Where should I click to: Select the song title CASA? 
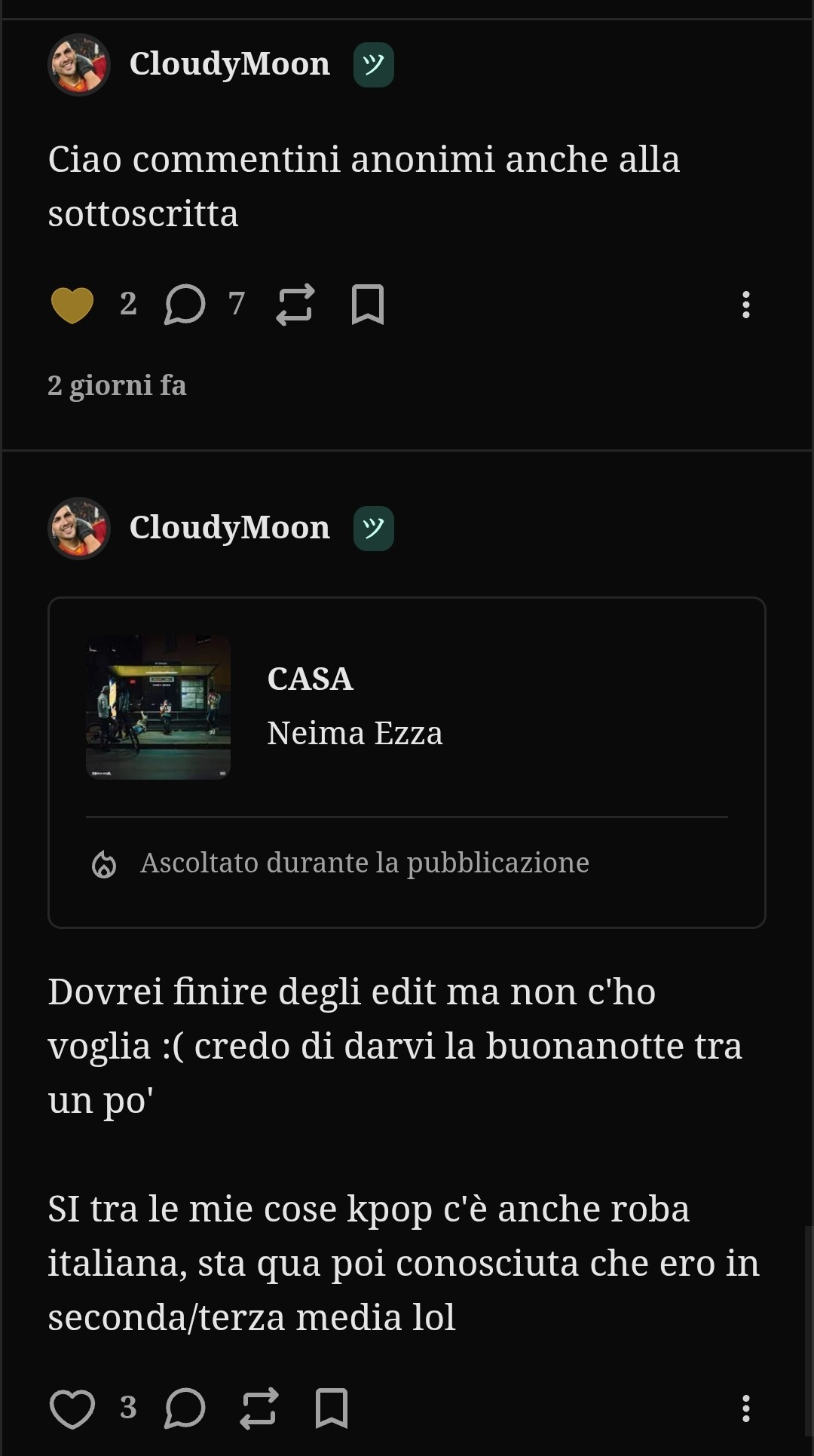[x=310, y=679]
